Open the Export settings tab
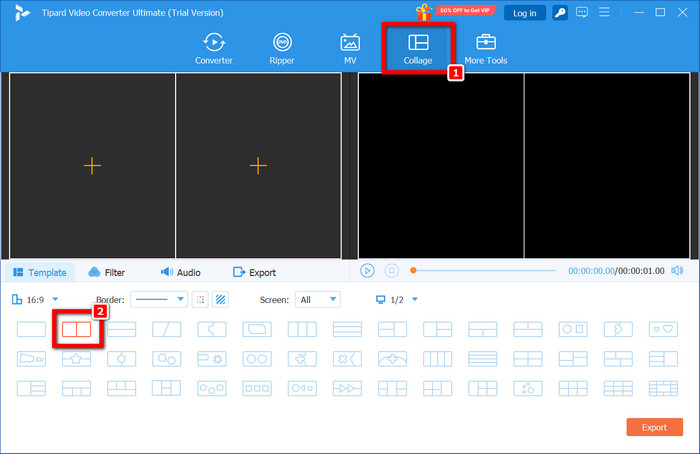The height and width of the screenshot is (454, 700). point(254,272)
